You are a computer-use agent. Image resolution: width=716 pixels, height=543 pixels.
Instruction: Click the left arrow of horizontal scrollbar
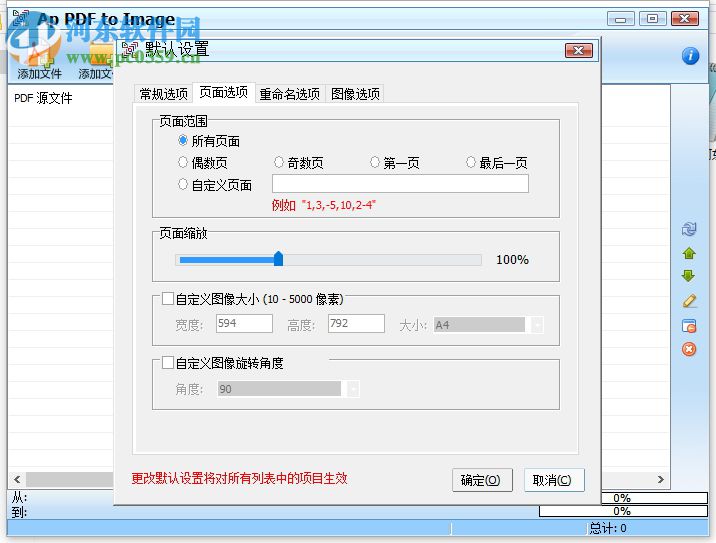pyautogui.click(x=17, y=480)
